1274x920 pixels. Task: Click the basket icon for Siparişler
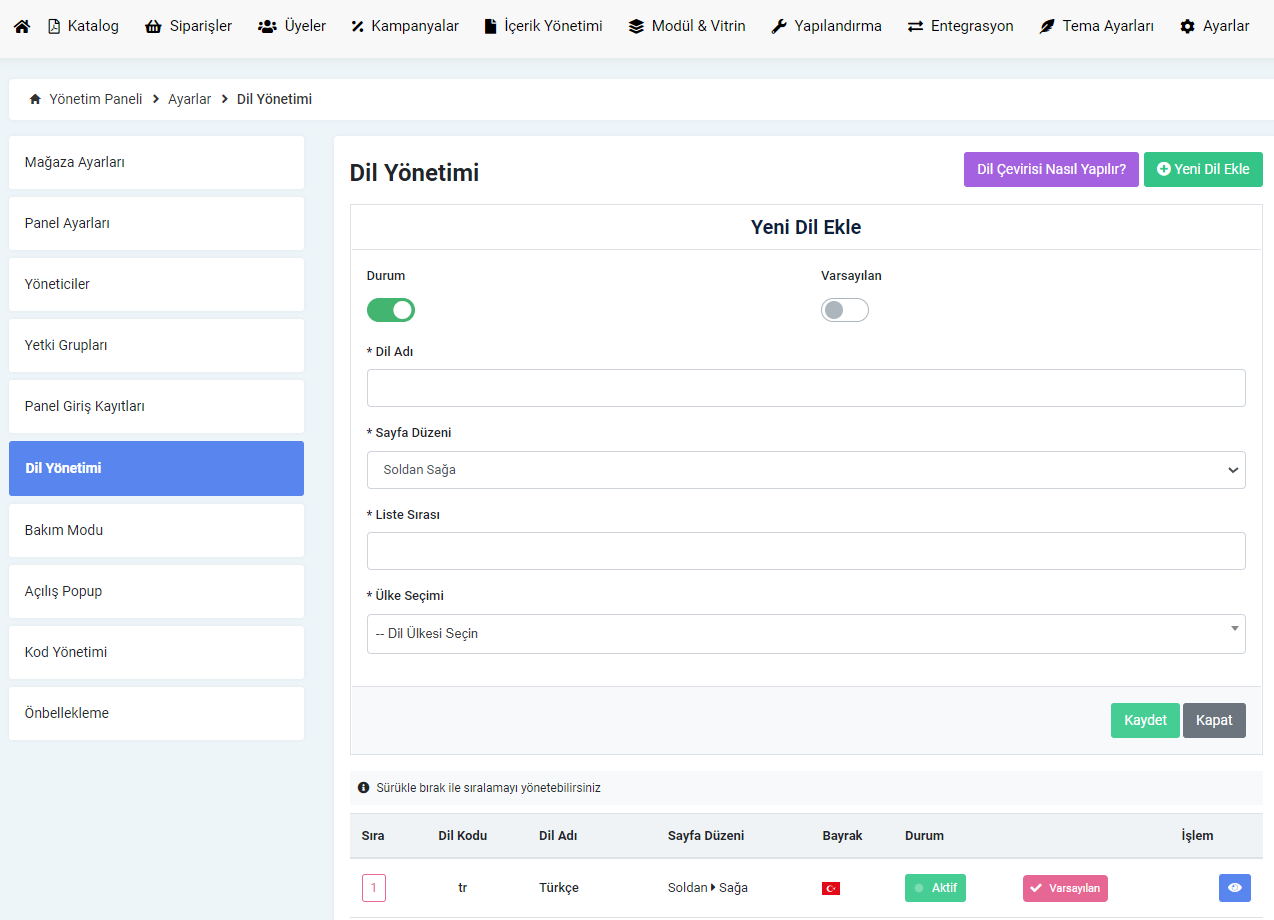tap(153, 27)
